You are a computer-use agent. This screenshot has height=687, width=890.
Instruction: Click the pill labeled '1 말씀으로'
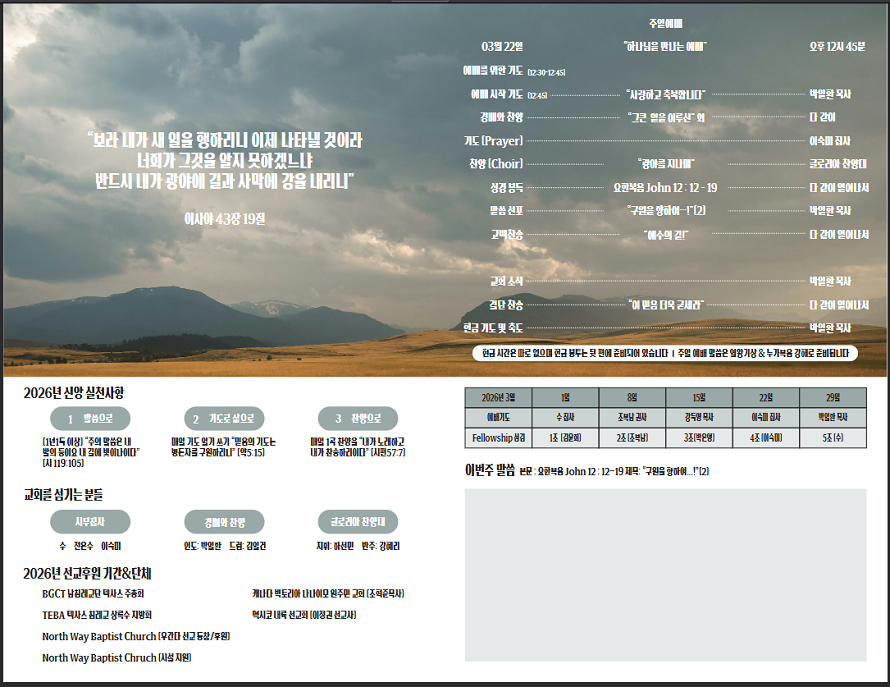[x=90, y=418]
